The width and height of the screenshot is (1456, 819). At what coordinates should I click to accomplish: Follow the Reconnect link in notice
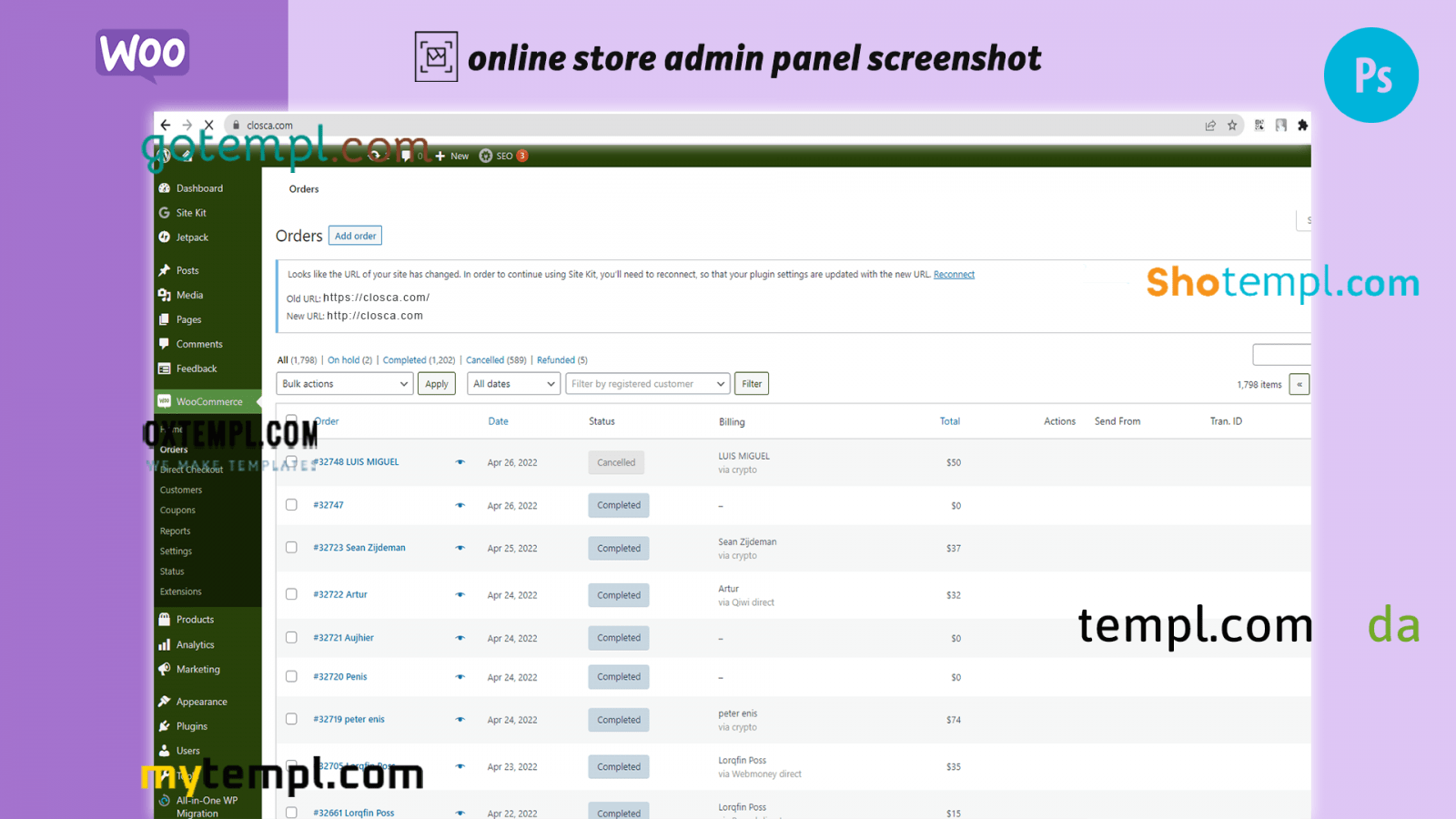(954, 275)
